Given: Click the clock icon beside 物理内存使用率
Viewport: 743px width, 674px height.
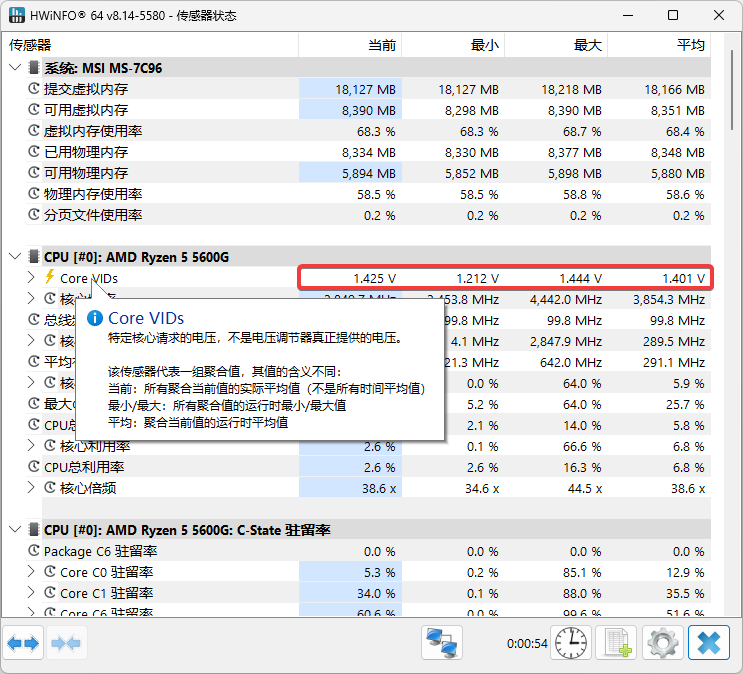Looking at the screenshot, I should [x=34, y=193].
